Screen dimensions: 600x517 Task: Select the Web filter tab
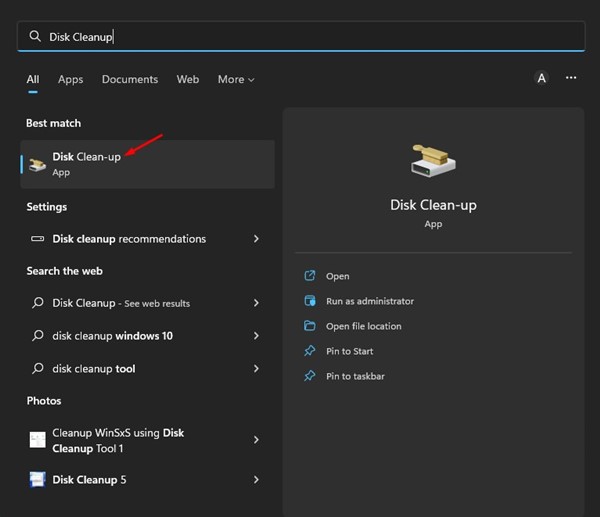188,79
